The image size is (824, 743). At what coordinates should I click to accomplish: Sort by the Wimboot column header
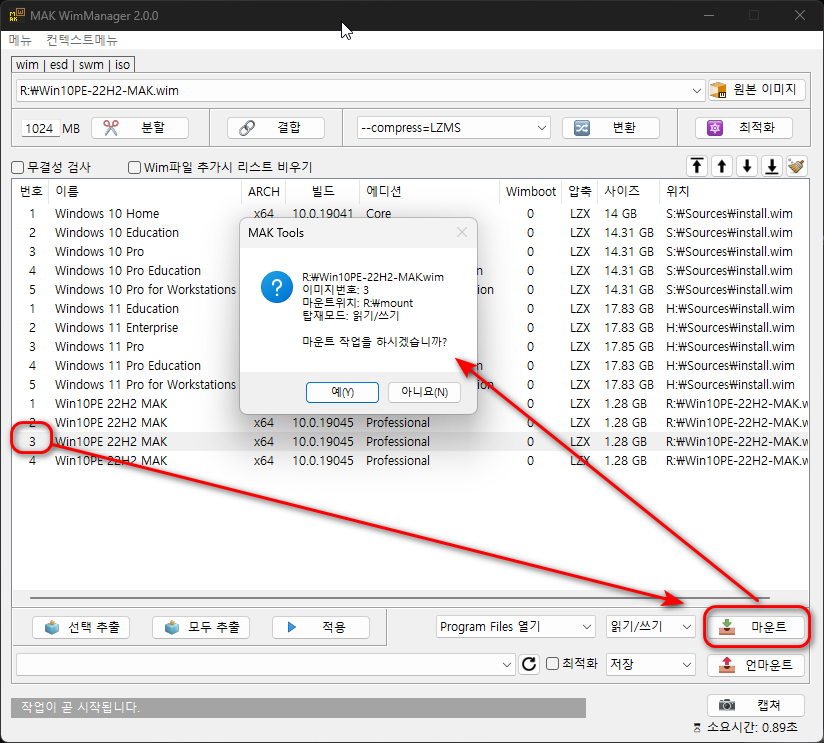point(531,191)
